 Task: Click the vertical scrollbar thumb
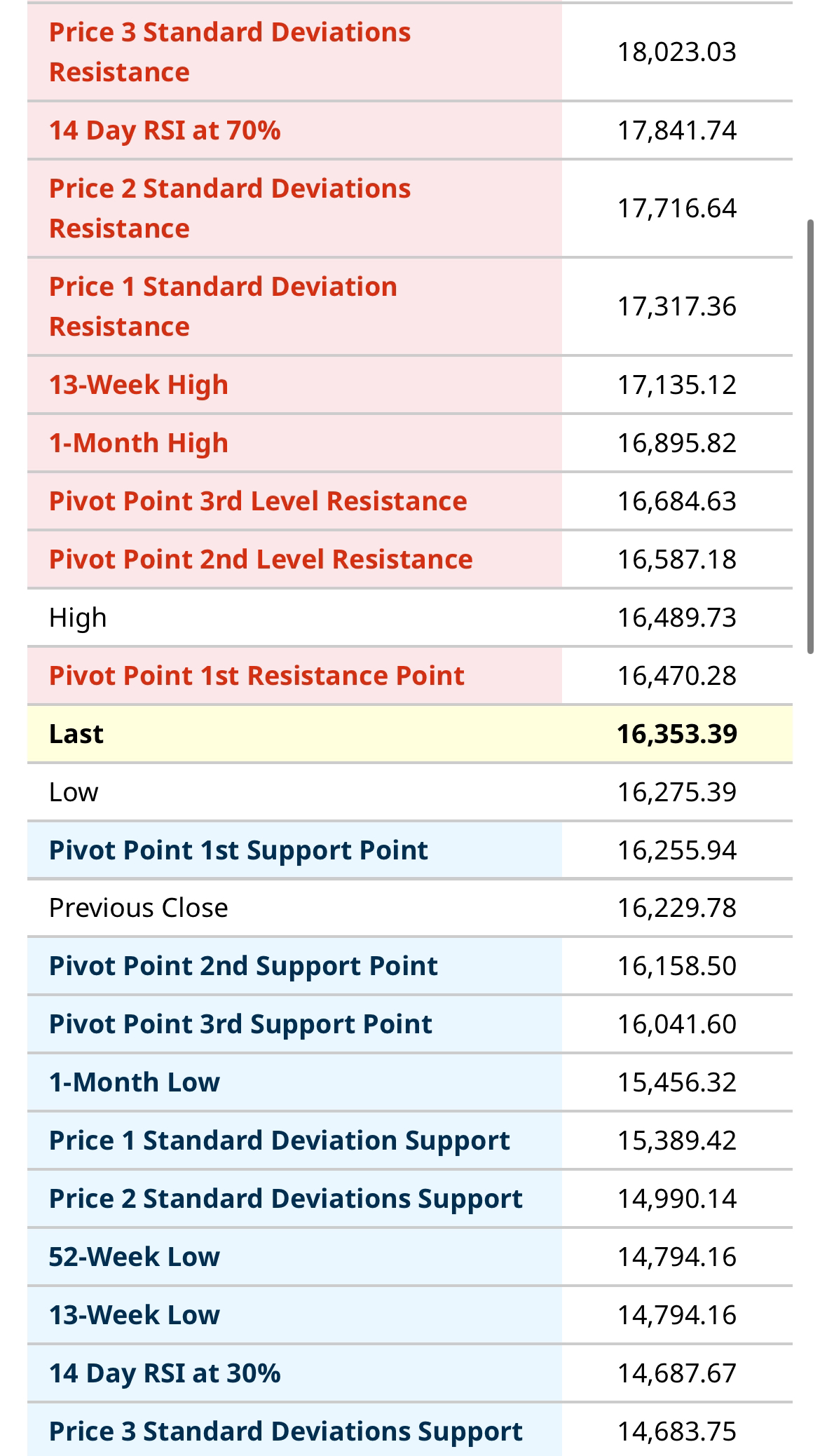click(810, 436)
